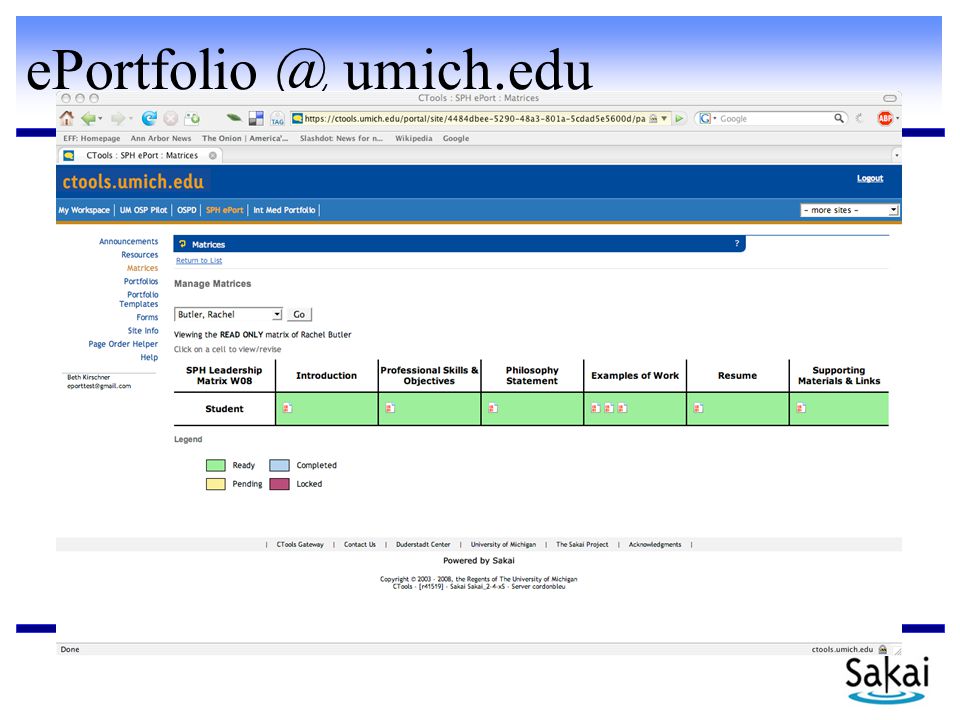Switch to OSPD site tab
Image resolution: width=960 pixels, height=720 pixels.
coord(187,210)
